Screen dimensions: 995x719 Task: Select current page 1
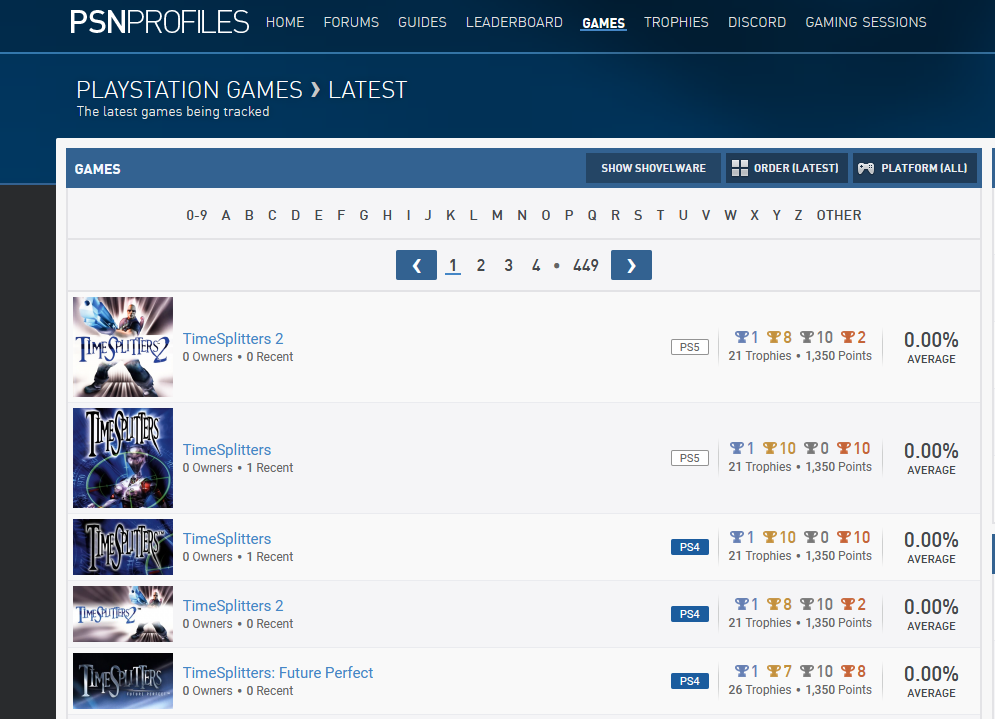tap(452, 265)
